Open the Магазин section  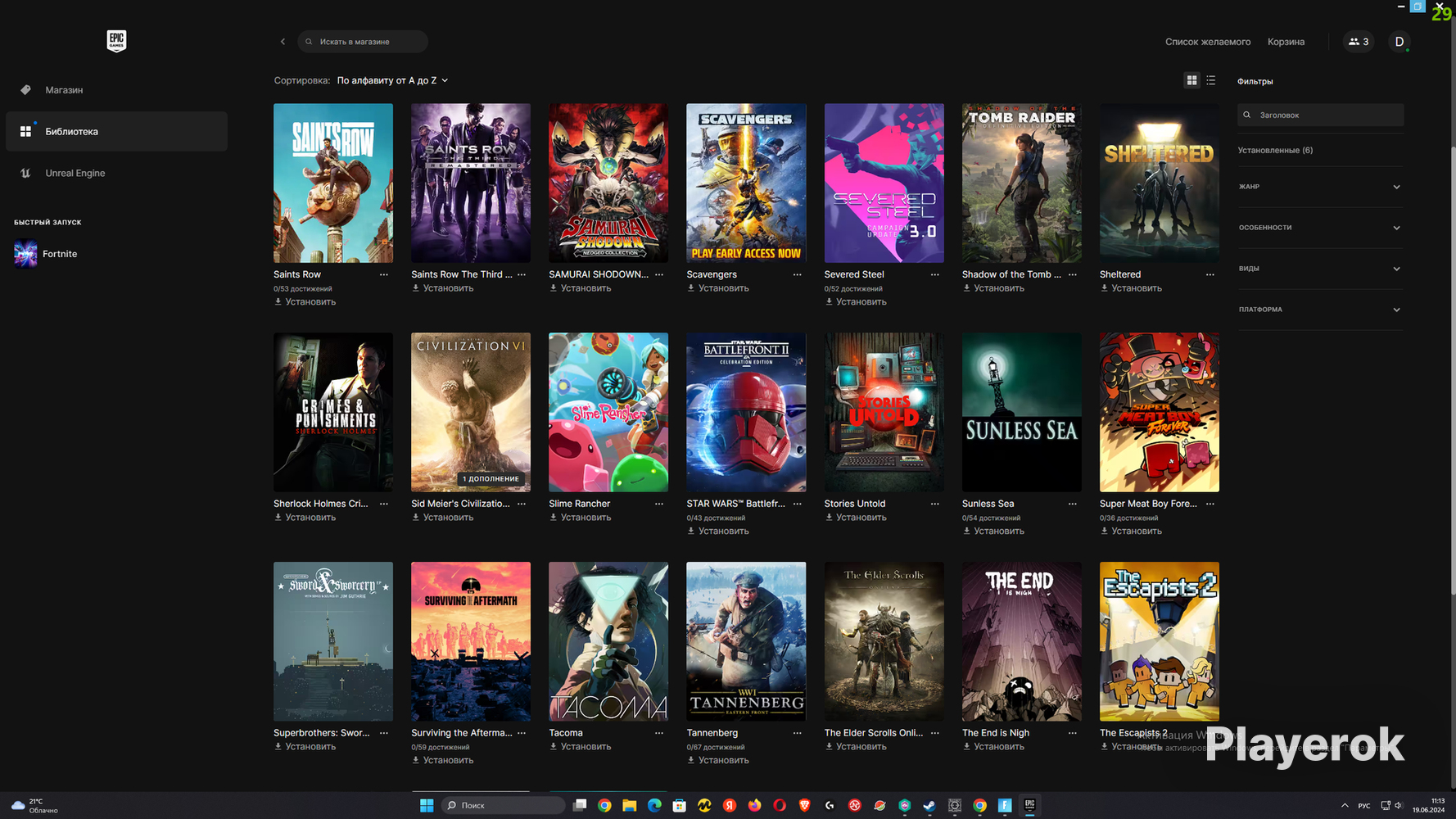(116, 90)
